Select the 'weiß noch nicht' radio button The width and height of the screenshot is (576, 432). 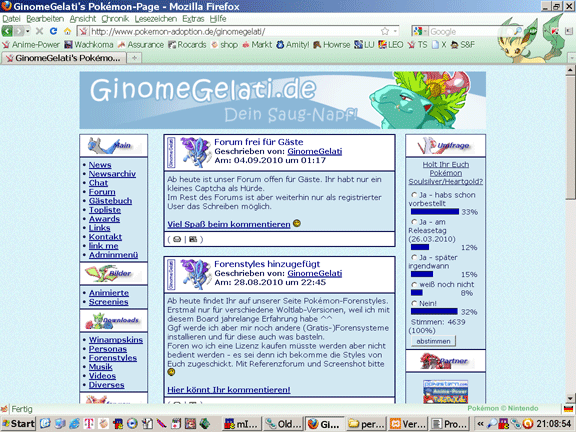[414, 285]
